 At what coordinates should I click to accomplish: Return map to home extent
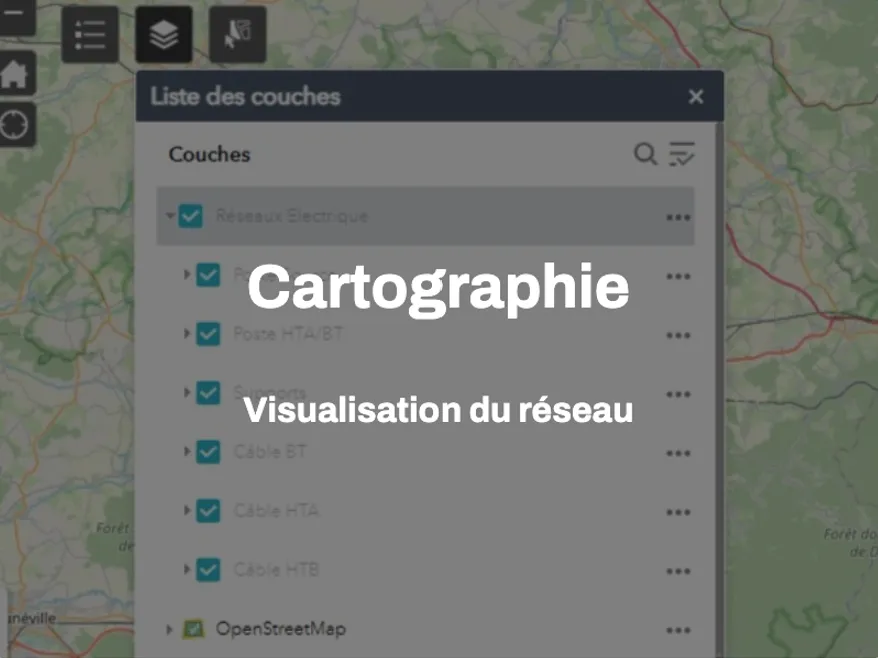pos(15,75)
